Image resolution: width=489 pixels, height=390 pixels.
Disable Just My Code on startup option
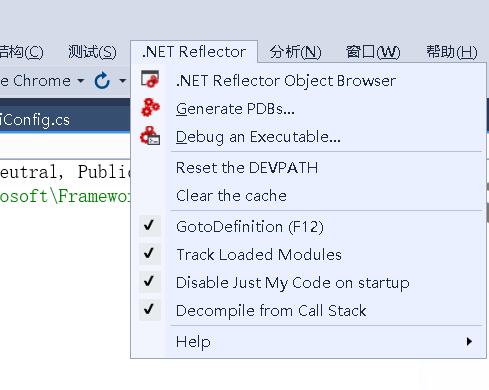(x=292, y=283)
